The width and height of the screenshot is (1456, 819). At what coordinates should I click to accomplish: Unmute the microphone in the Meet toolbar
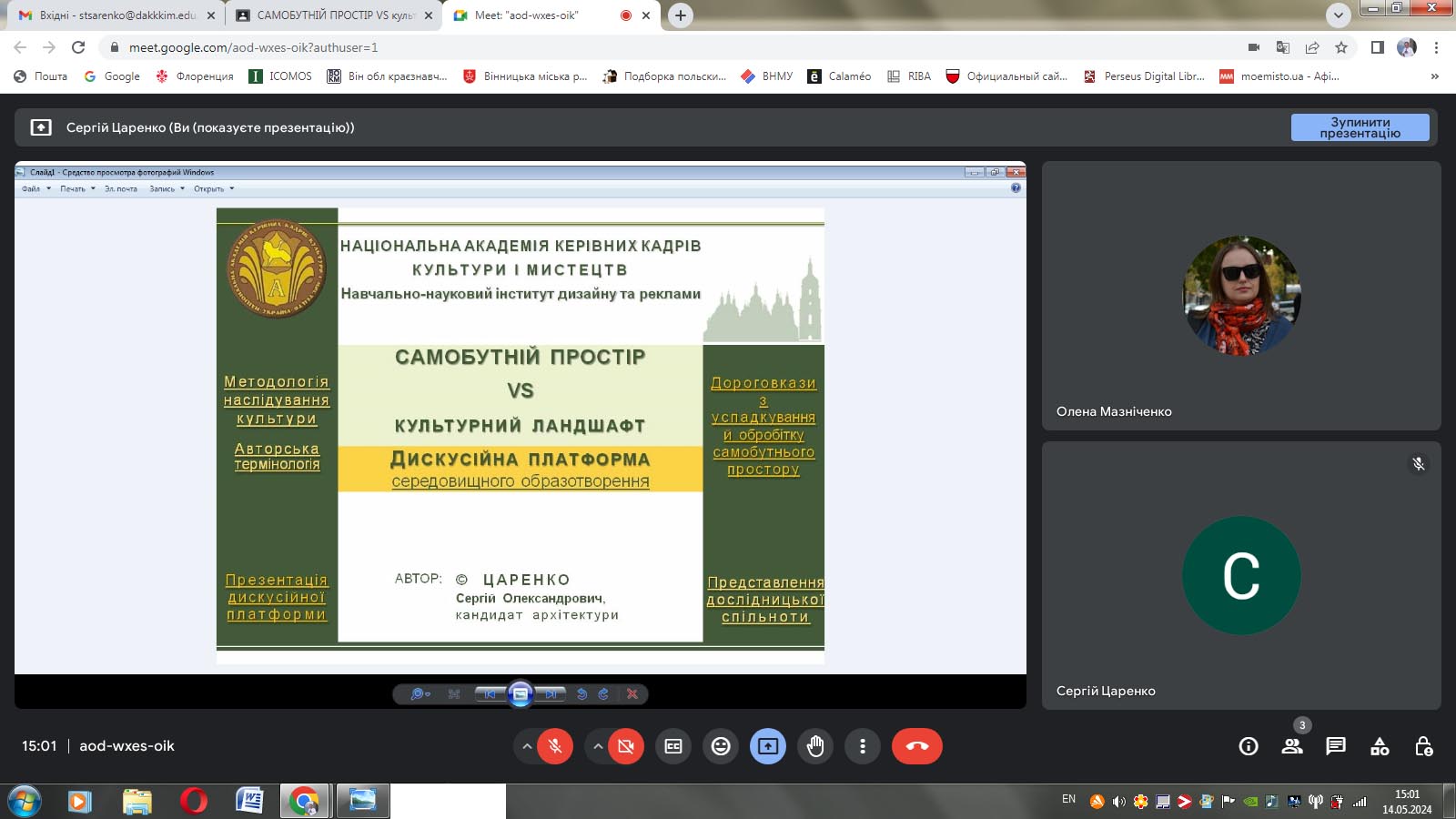click(555, 746)
